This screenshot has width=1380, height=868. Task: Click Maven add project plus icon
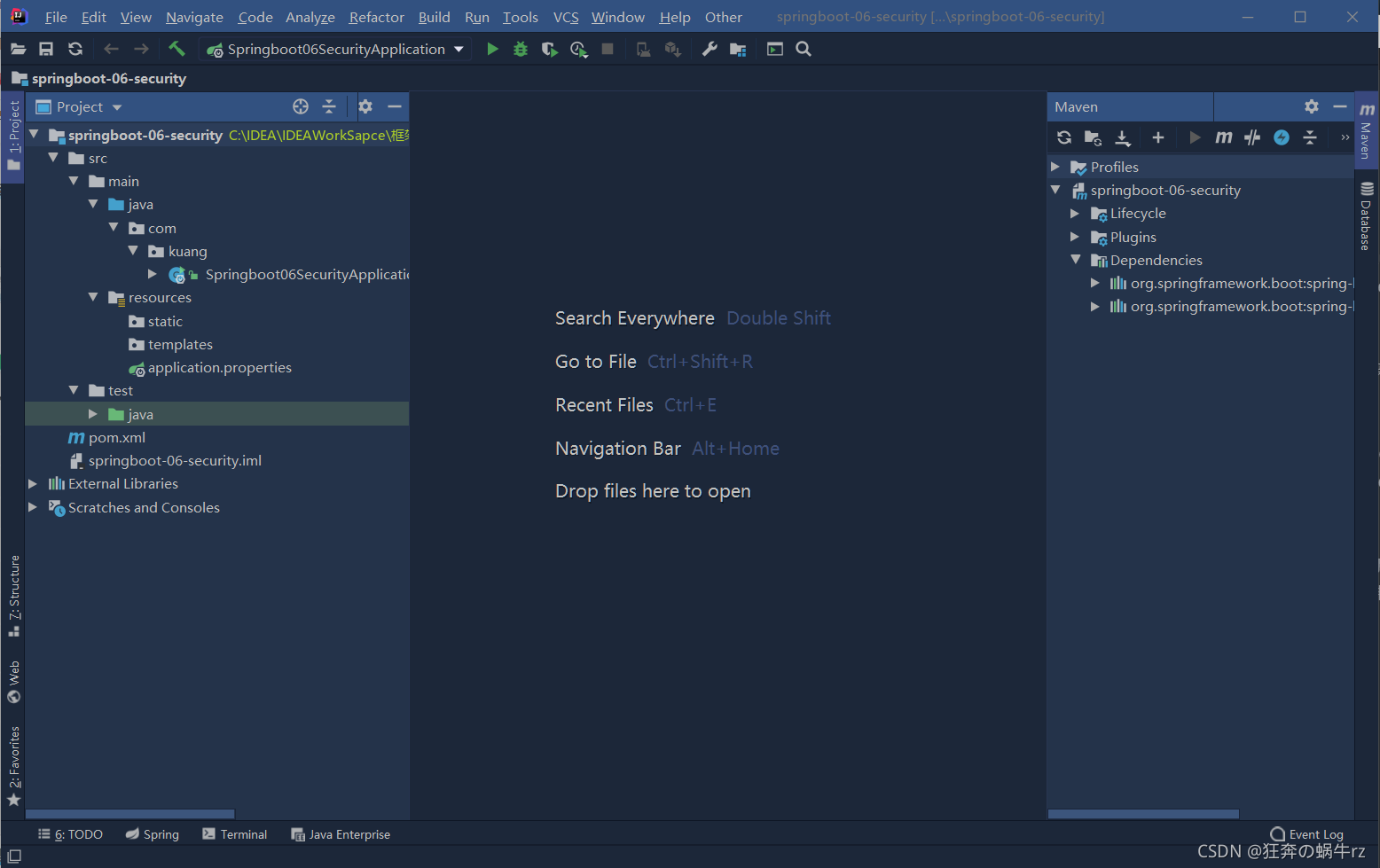click(1158, 137)
